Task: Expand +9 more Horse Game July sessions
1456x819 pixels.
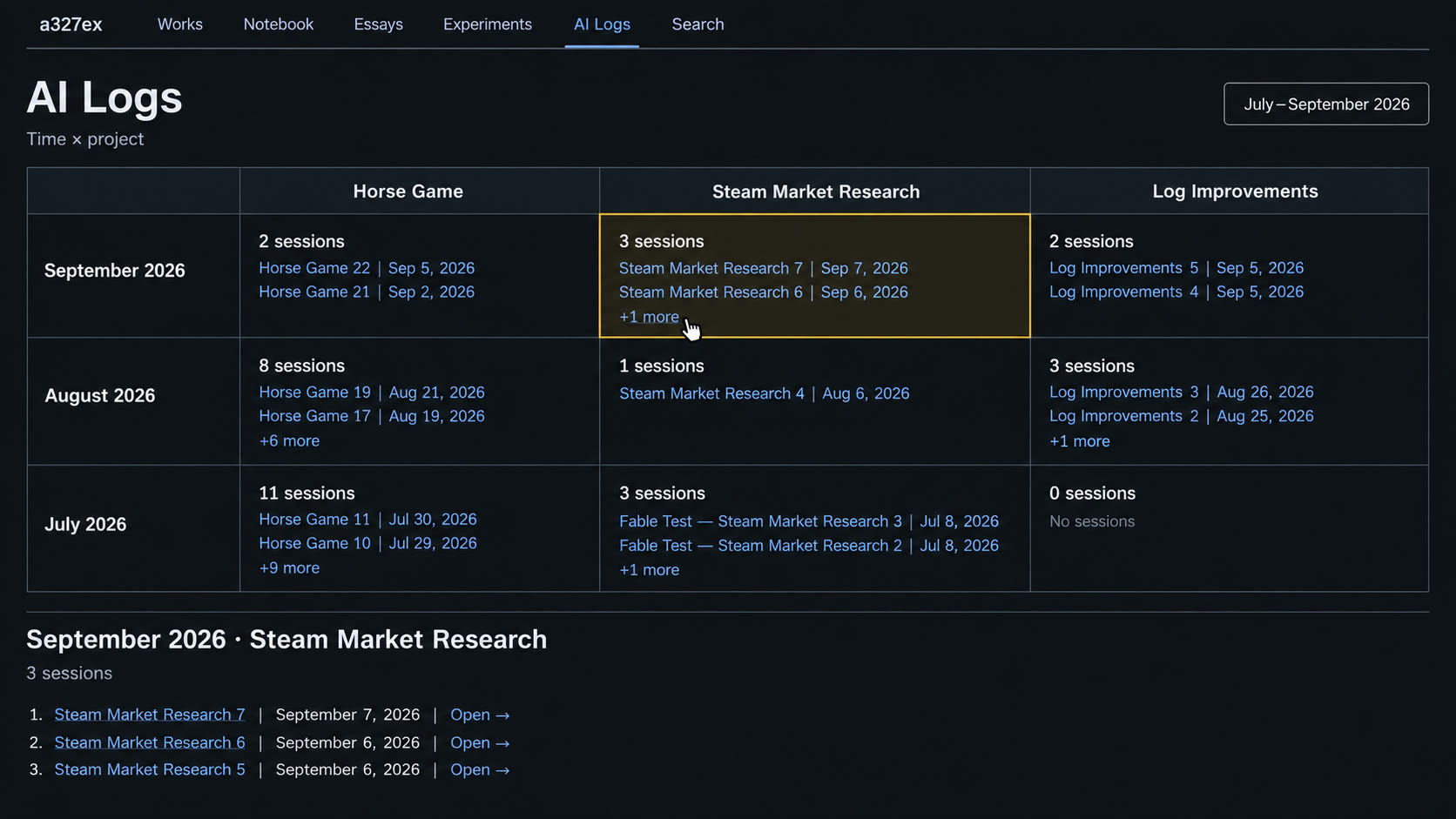Action: 289,568
